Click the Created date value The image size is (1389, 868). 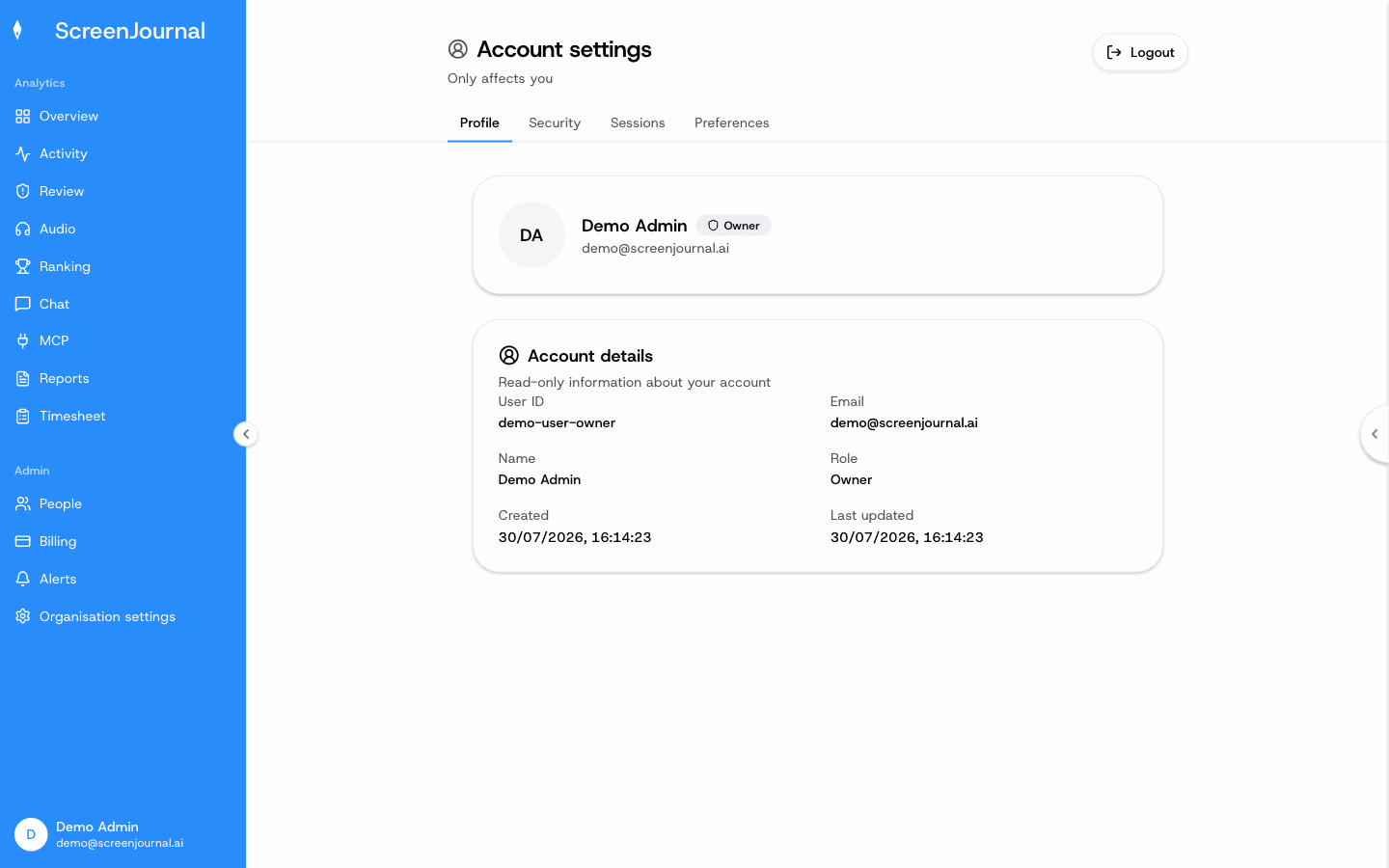pyautogui.click(x=575, y=537)
